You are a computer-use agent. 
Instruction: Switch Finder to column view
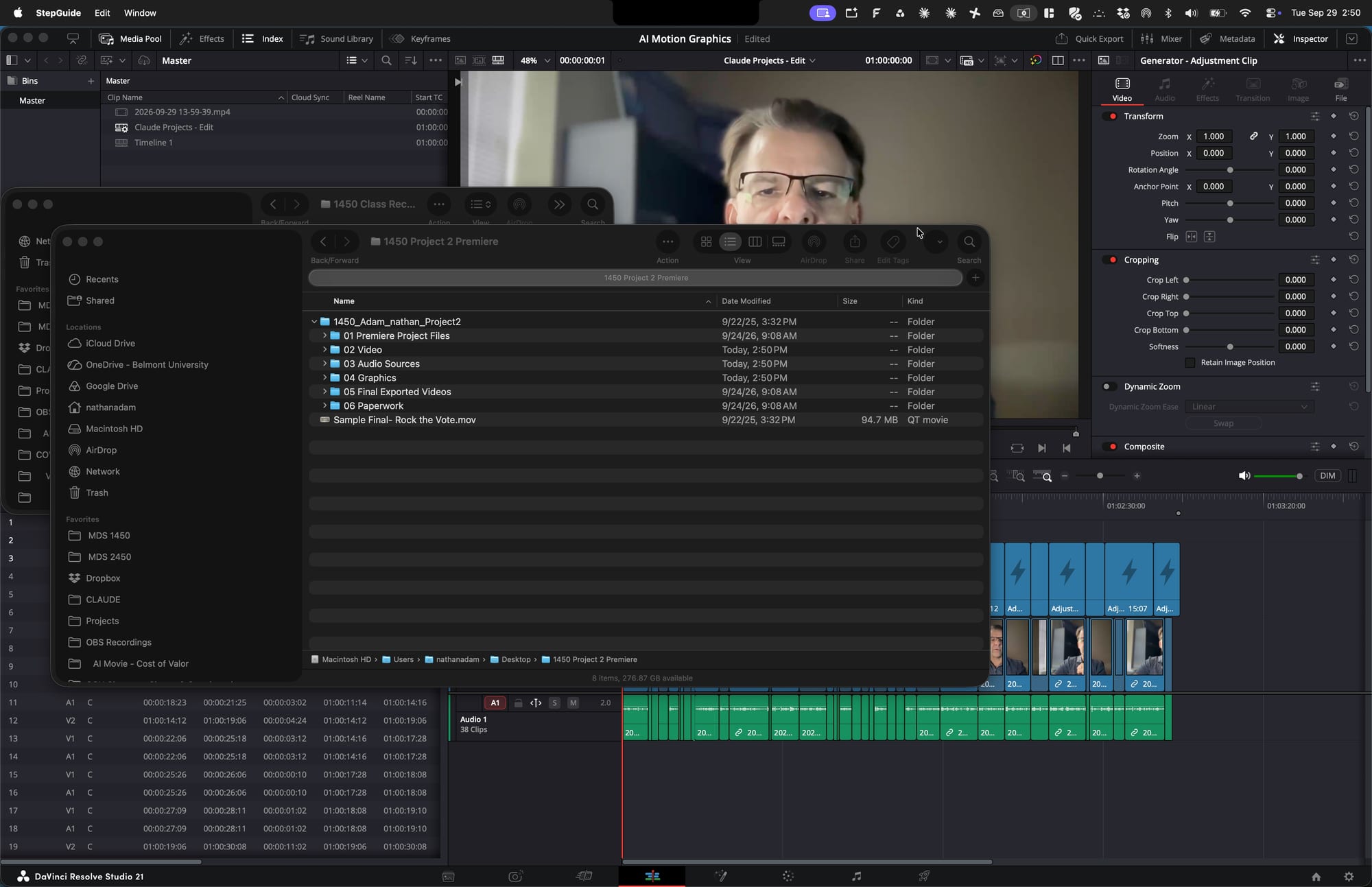(755, 241)
